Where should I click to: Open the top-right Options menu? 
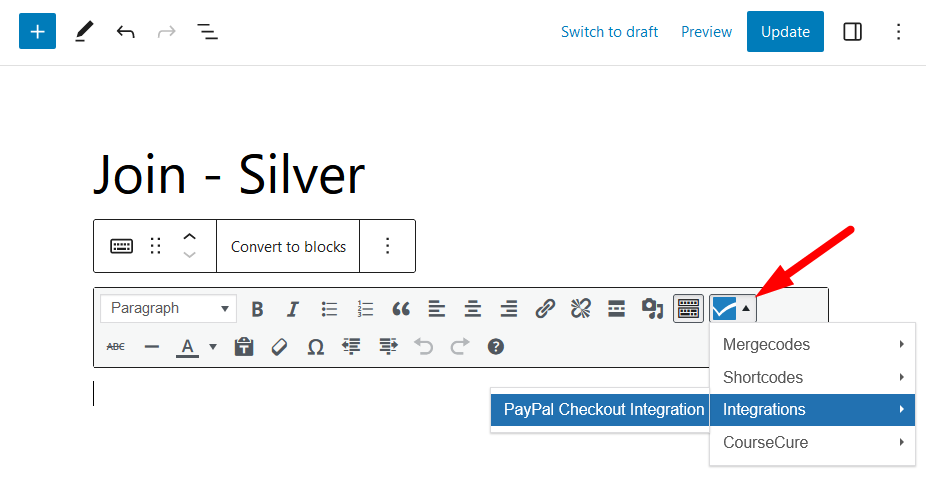click(x=898, y=31)
